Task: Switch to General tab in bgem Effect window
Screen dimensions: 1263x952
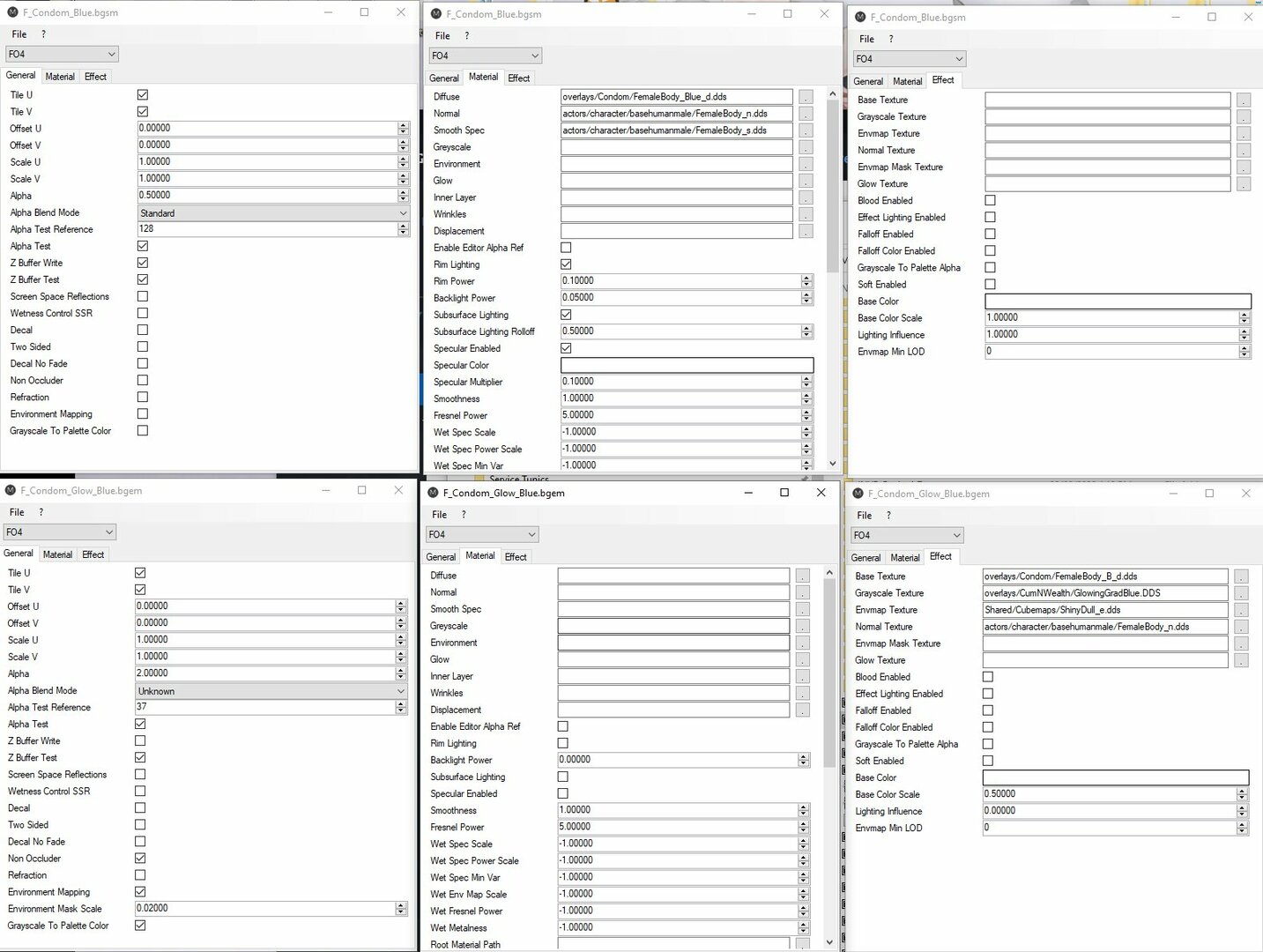Action: [x=866, y=558]
